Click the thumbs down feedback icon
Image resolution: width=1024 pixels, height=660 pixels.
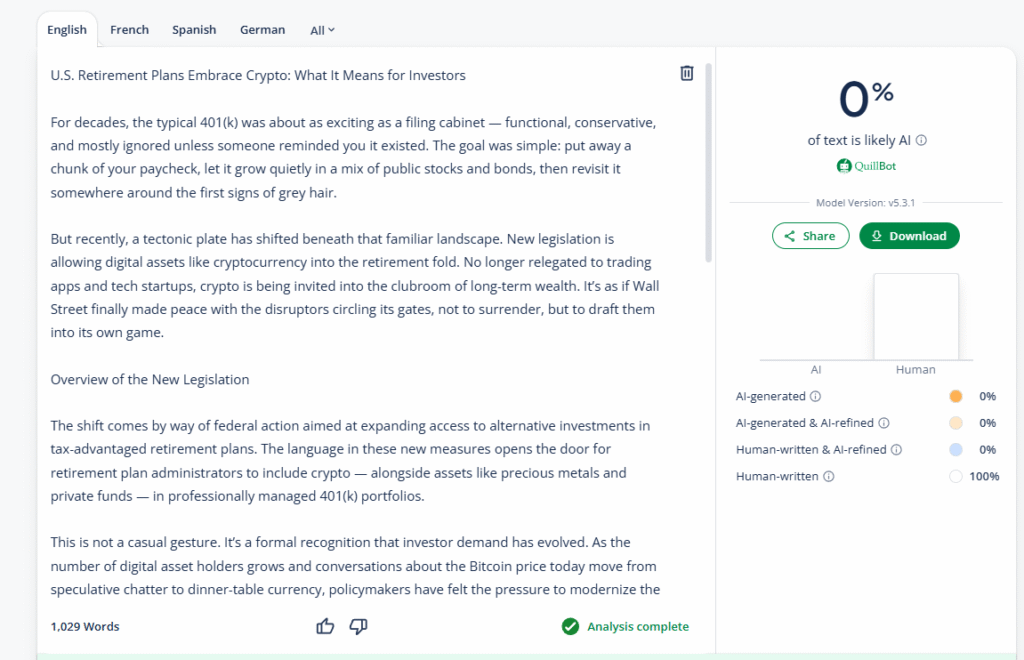click(358, 626)
